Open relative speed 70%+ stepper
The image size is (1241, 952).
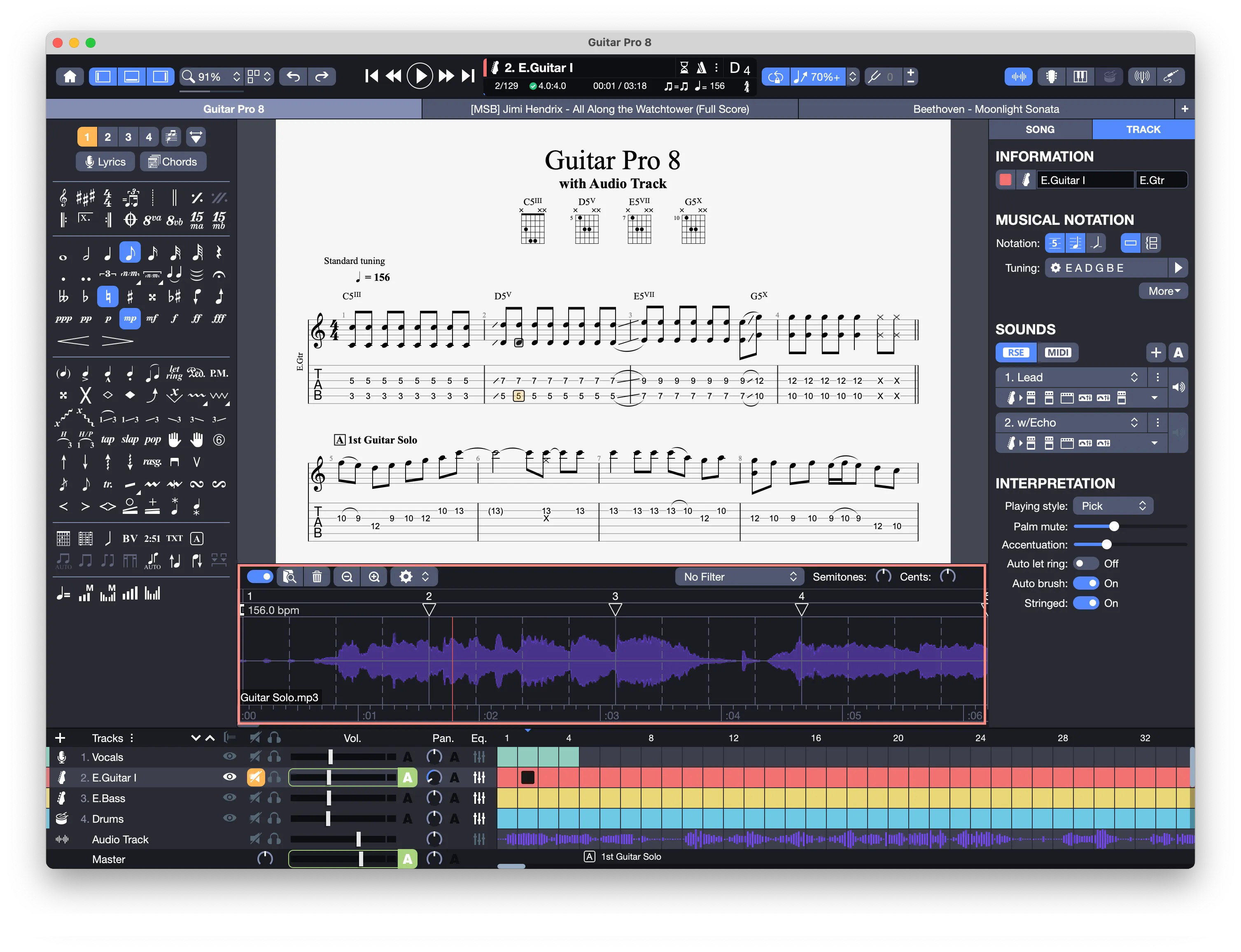pyautogui.click(x=852, y=77)
